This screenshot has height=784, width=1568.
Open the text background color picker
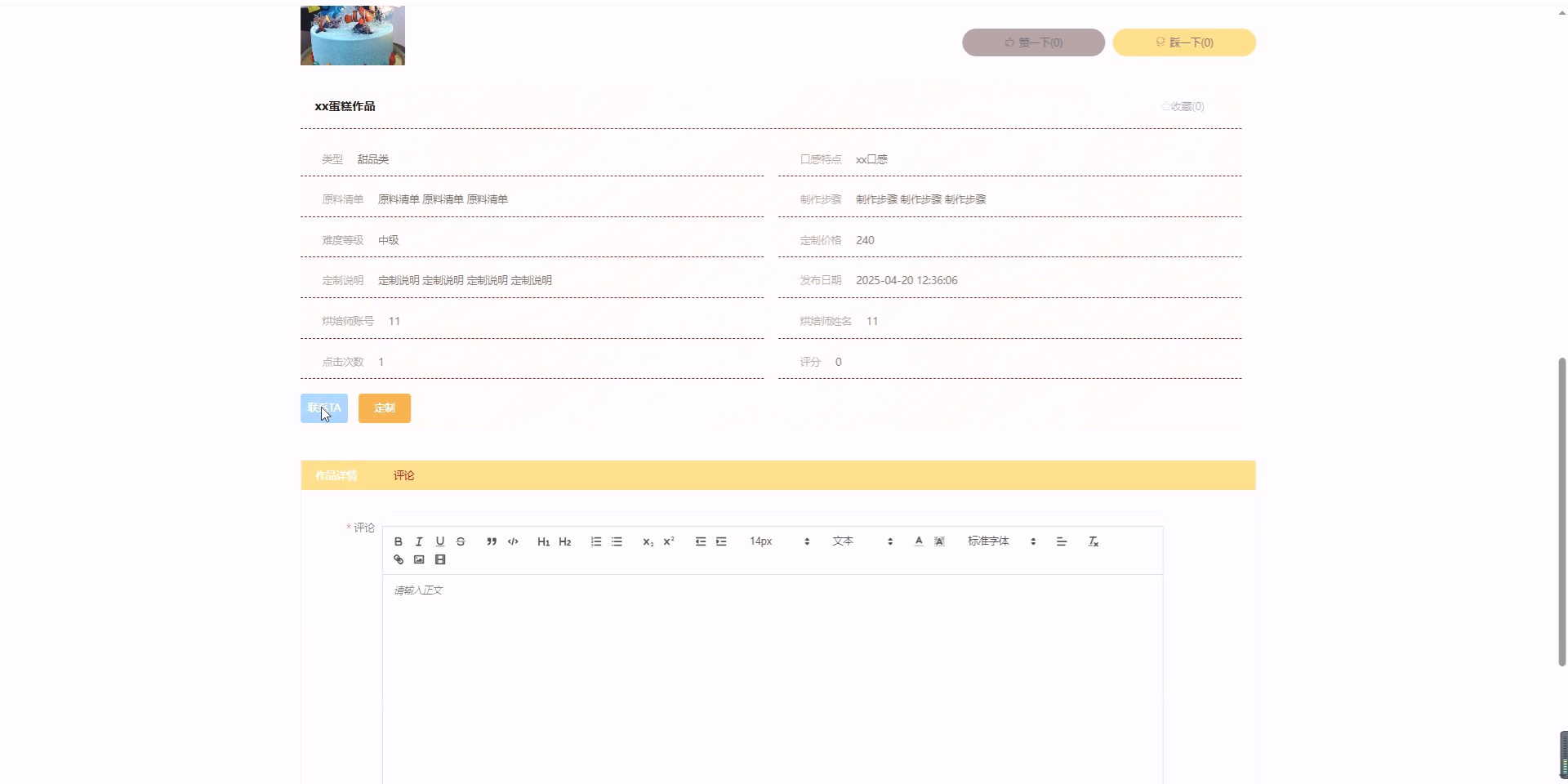(939, 541)
